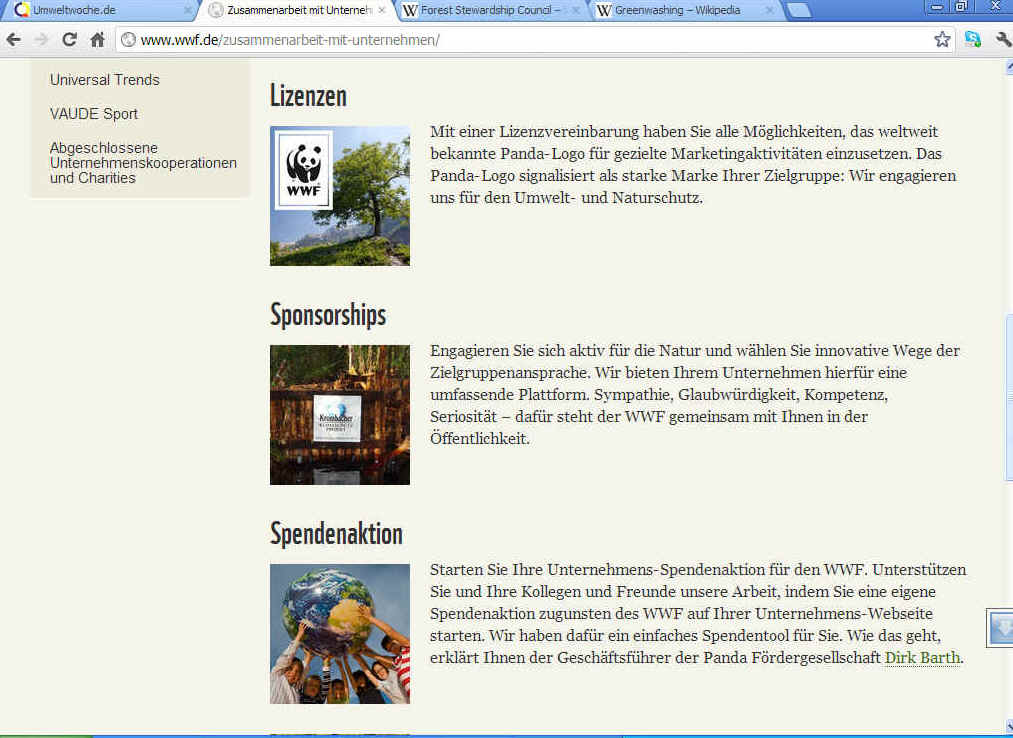Open the browser home page
The image size is (1013, 738).
98,40
